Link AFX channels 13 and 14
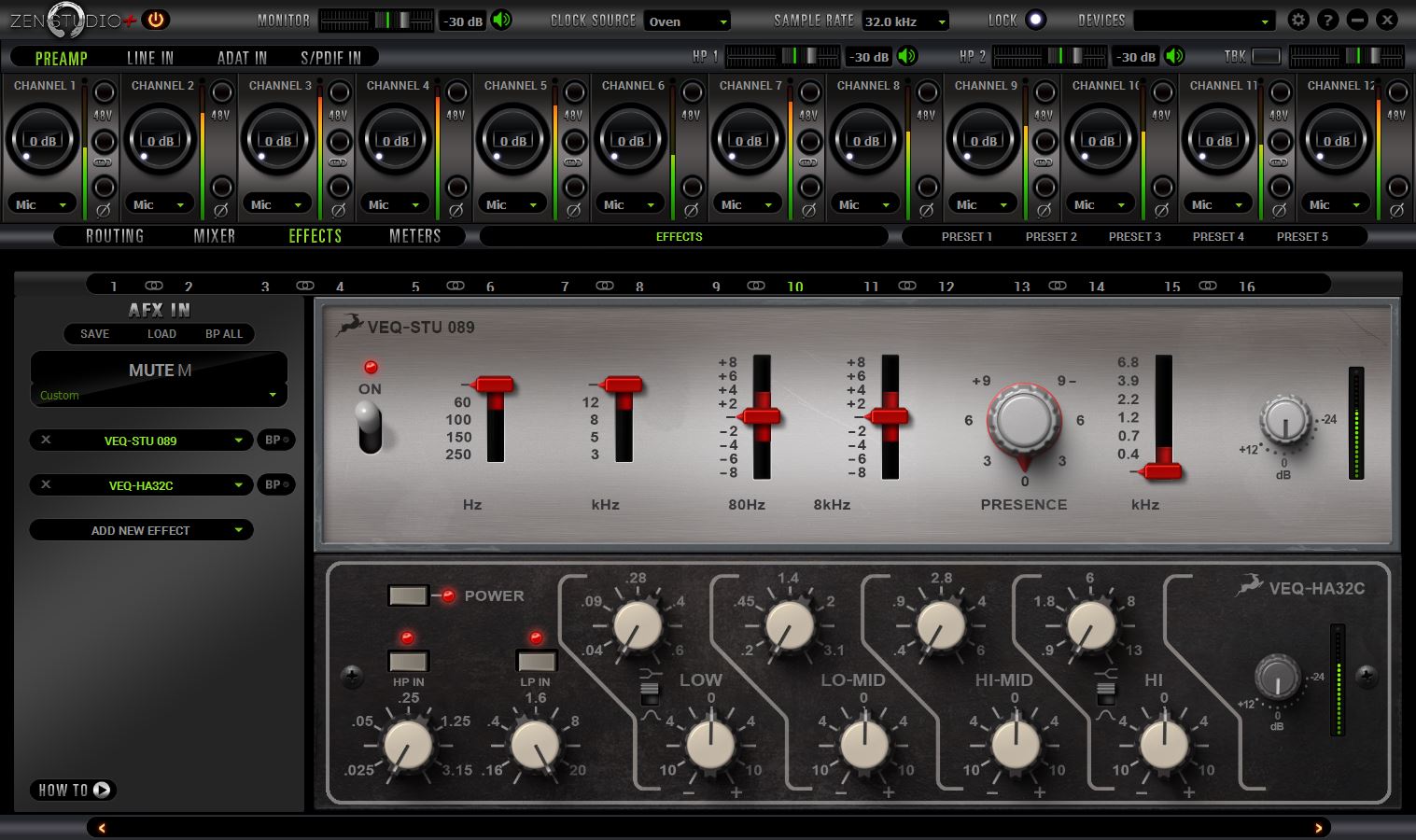 tap(1058, 286)
